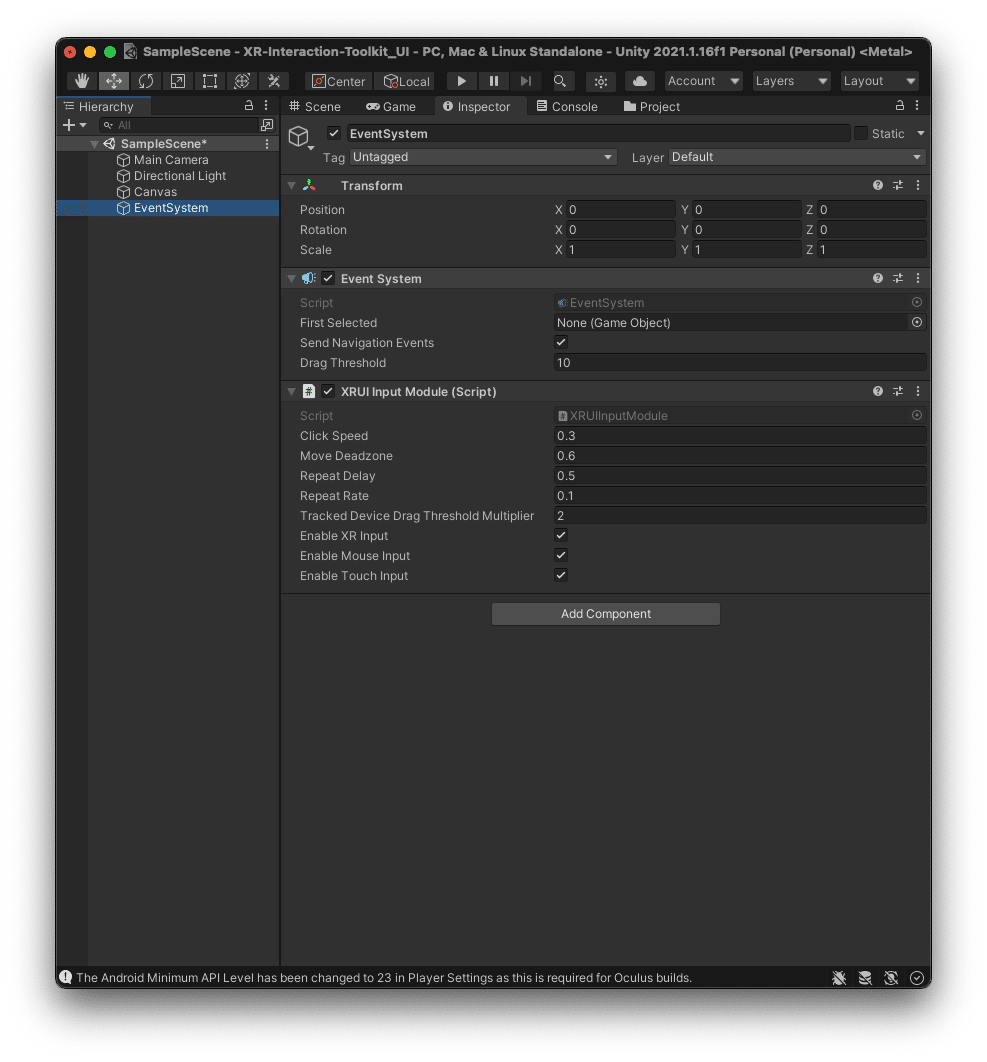Open the Unity search icon
This screenshot has width=987, height=1062.
pos(560,81)
